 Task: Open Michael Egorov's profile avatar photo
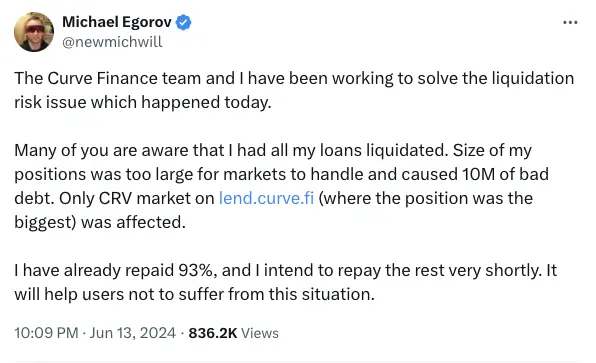pyautogui.click(x=34, y=32)
